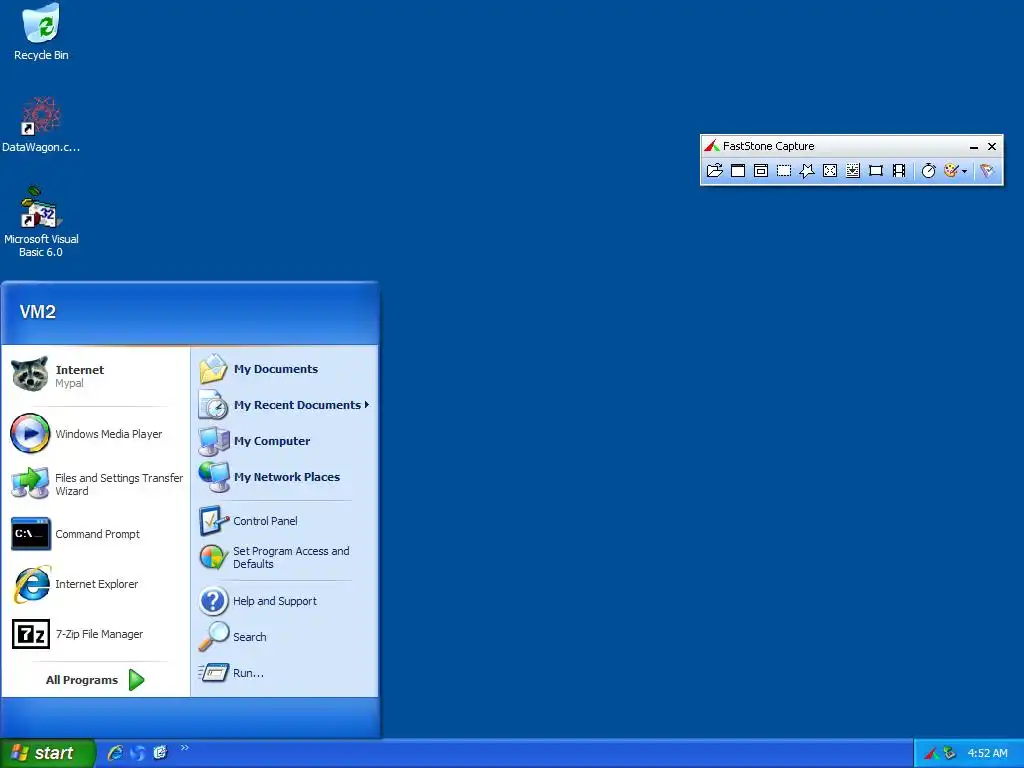Capture fixed-size region in FastStone
The height and width of the screenshot is (768, 1024).
[876, 170]
